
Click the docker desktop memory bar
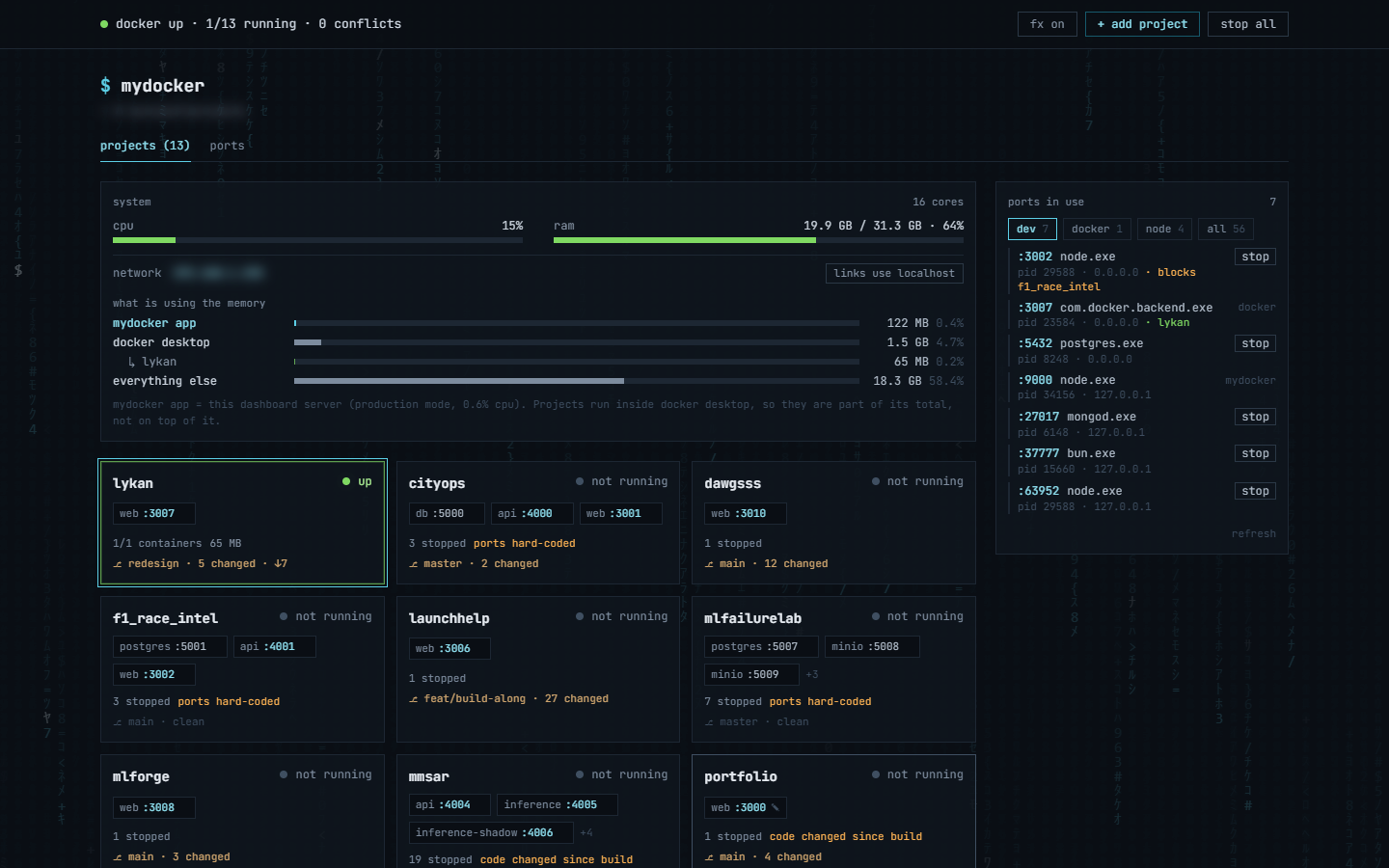tap(577, 342)
